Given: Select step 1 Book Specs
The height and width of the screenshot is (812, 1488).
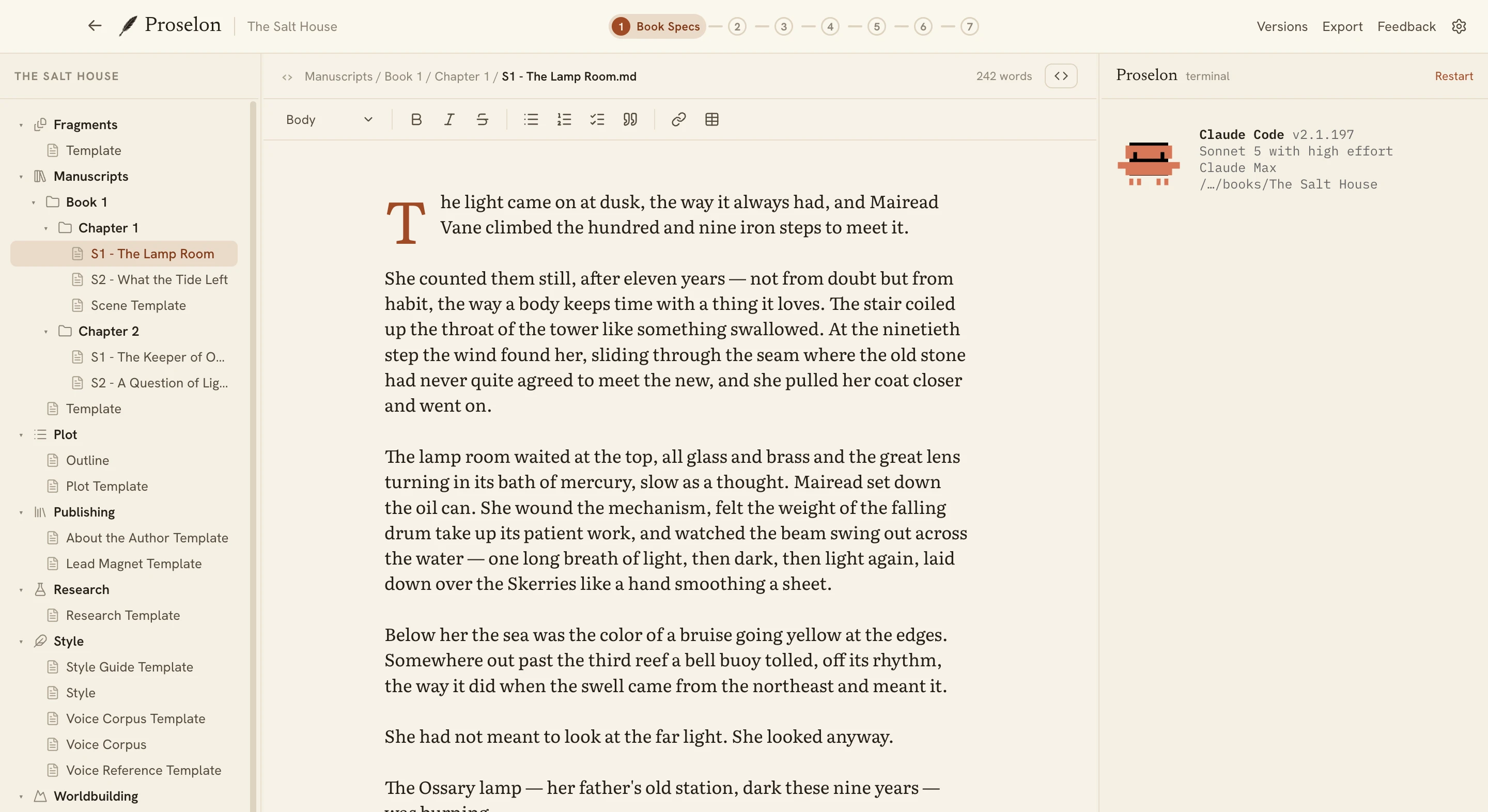Looking at the screenshot, I should click(657, 26).
